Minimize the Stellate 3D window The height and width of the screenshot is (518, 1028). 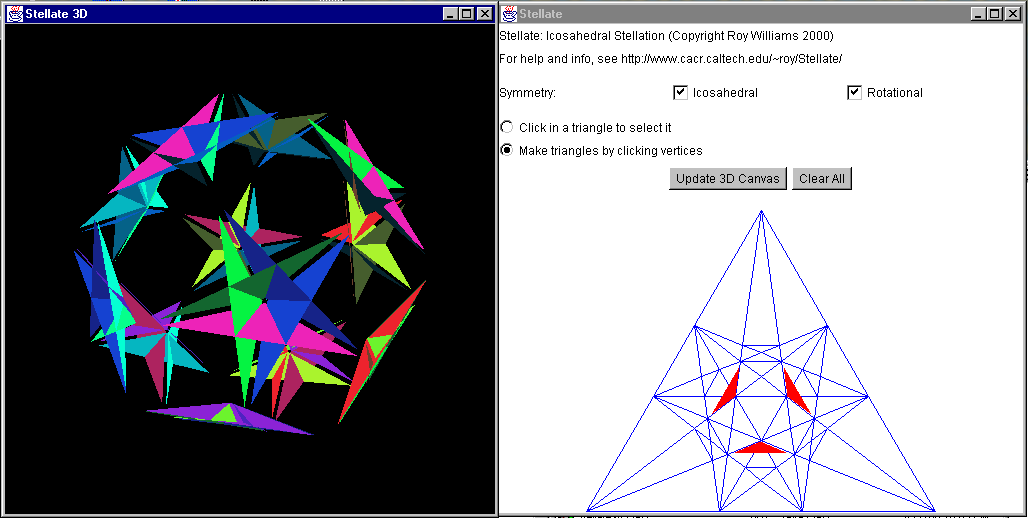[x=451, y=14]
